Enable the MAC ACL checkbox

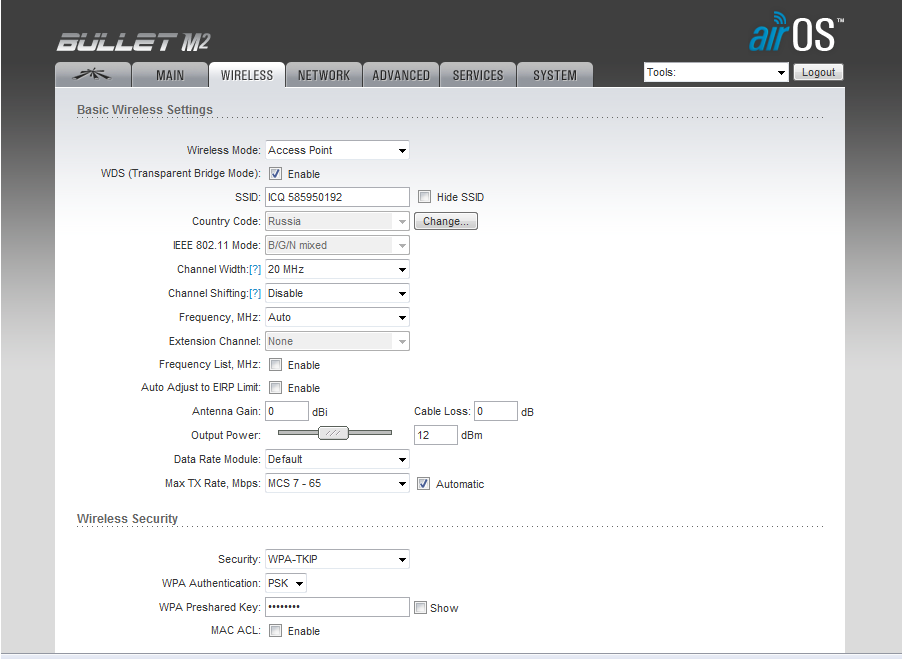pos(276,631)
